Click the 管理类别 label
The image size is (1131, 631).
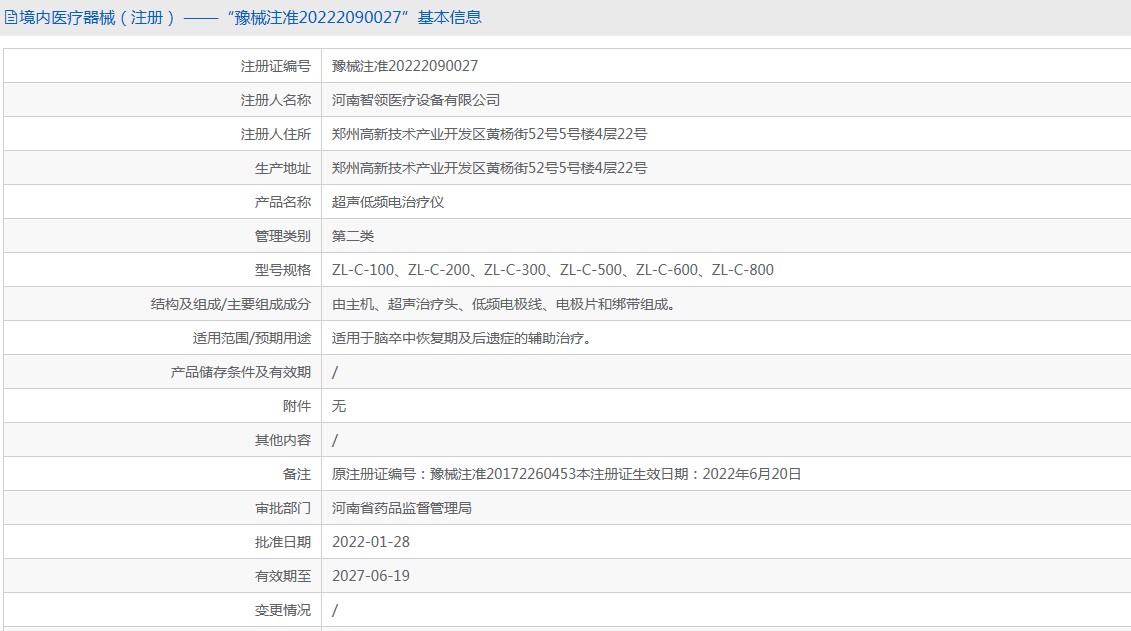click(283, 236)
